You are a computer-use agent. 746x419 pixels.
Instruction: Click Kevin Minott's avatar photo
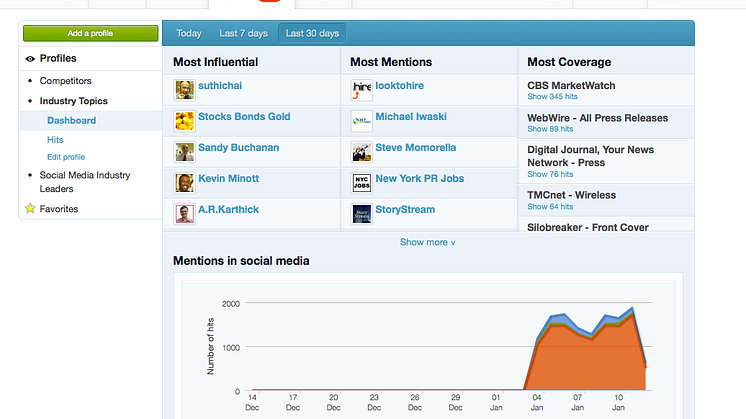[184, 183]
